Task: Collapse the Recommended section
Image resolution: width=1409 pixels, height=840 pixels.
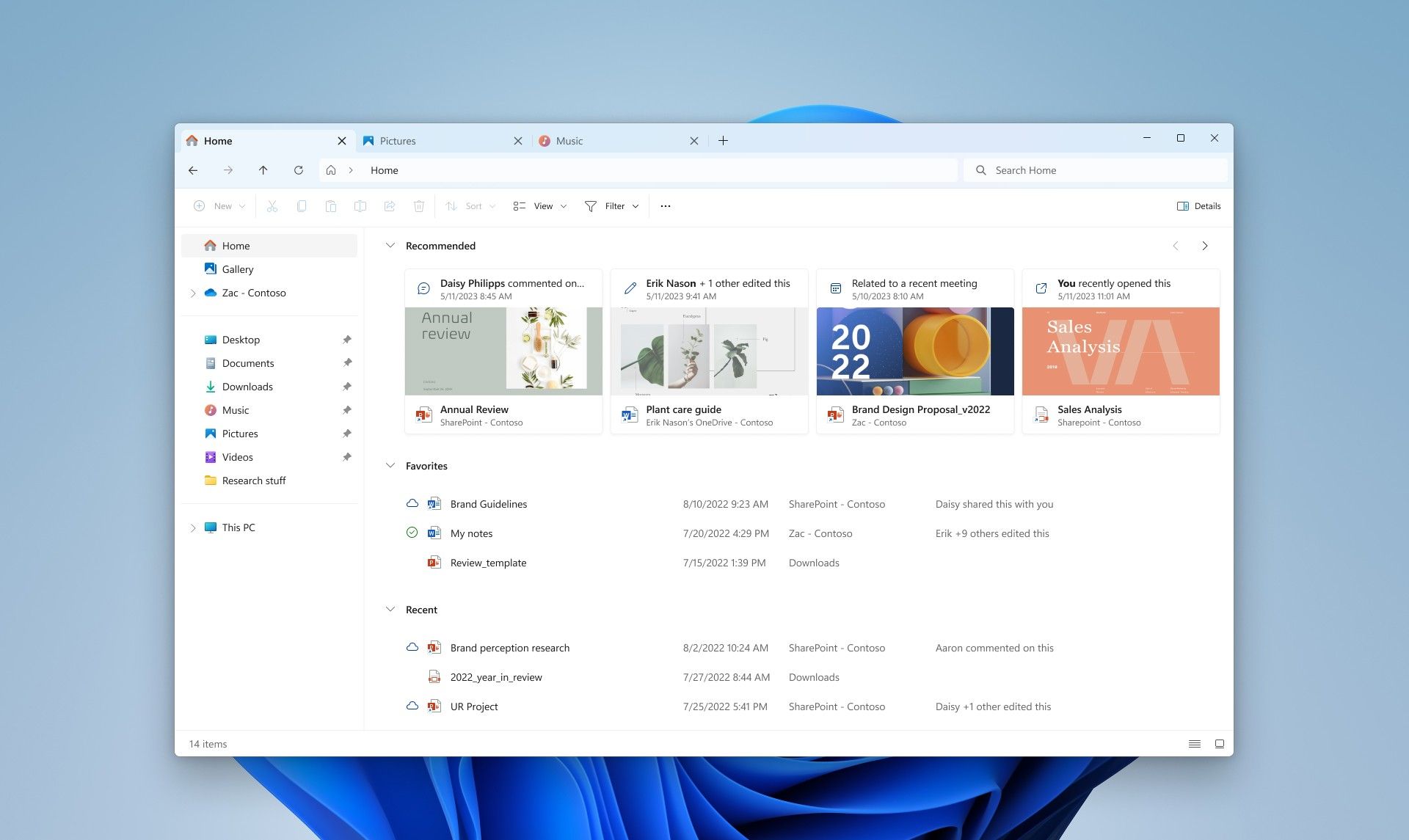Action: 391,245
